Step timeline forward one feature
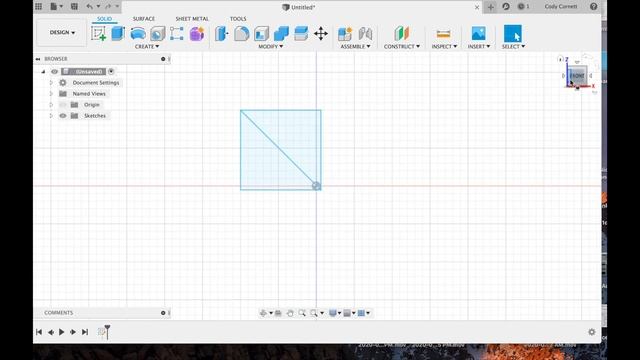The width and height of the screenshot is (640, 360). click(x=73, y=332)
